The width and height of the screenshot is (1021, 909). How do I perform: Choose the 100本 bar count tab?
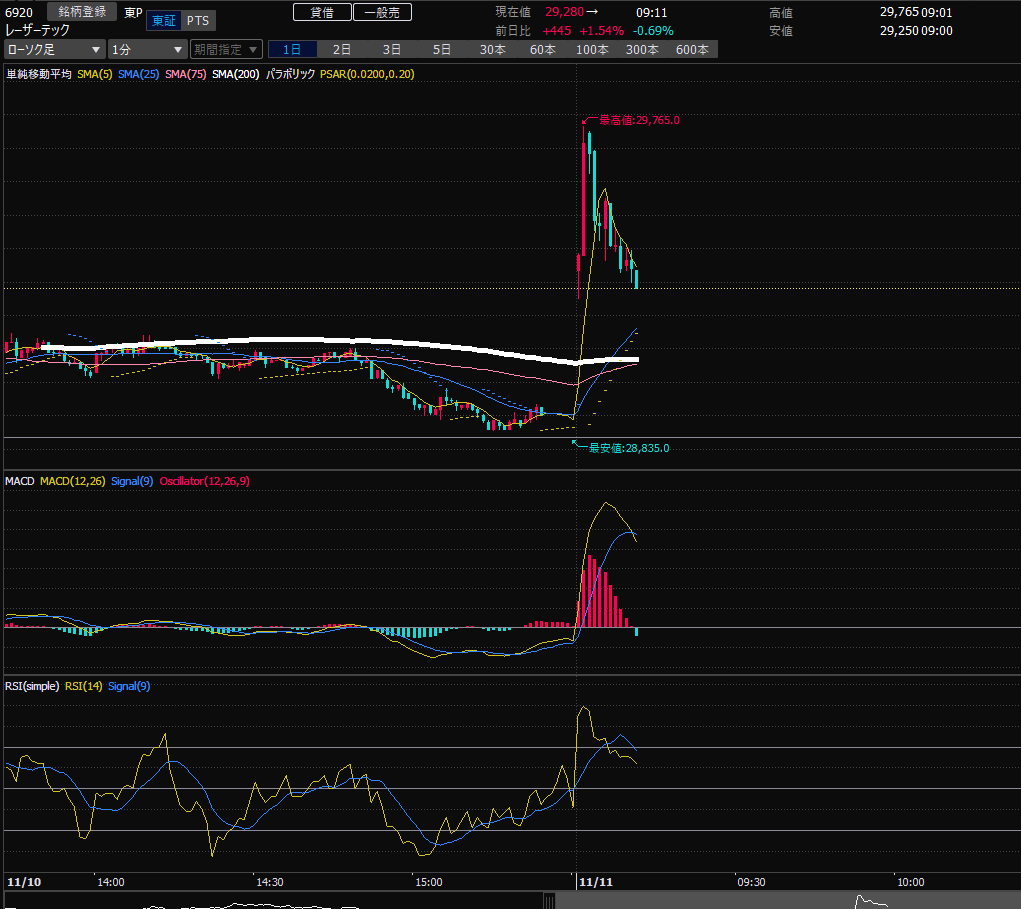pyautogui.click(x=592, y=49)
